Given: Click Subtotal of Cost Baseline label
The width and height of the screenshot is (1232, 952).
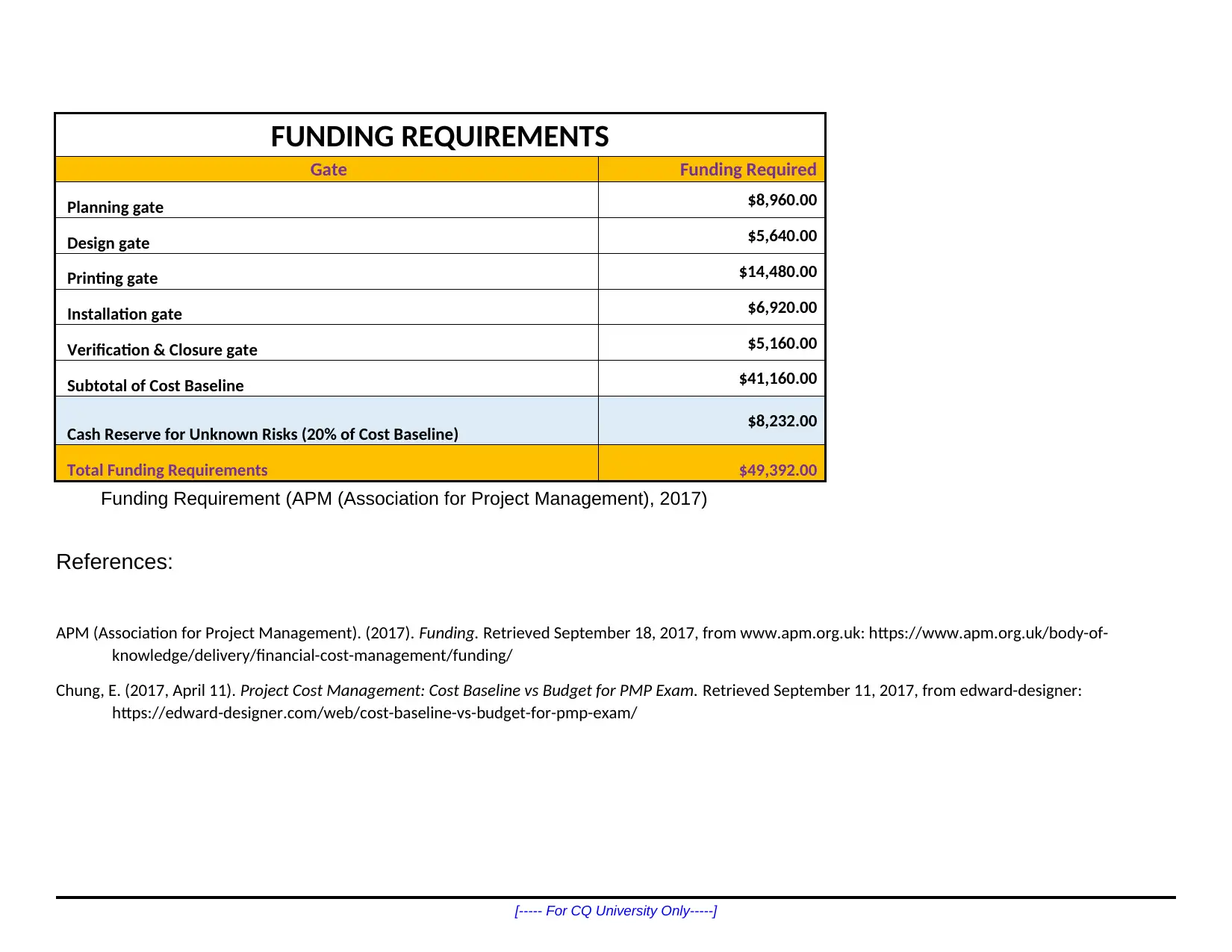Looking at the screenshot, I should [x=155, y=386].
